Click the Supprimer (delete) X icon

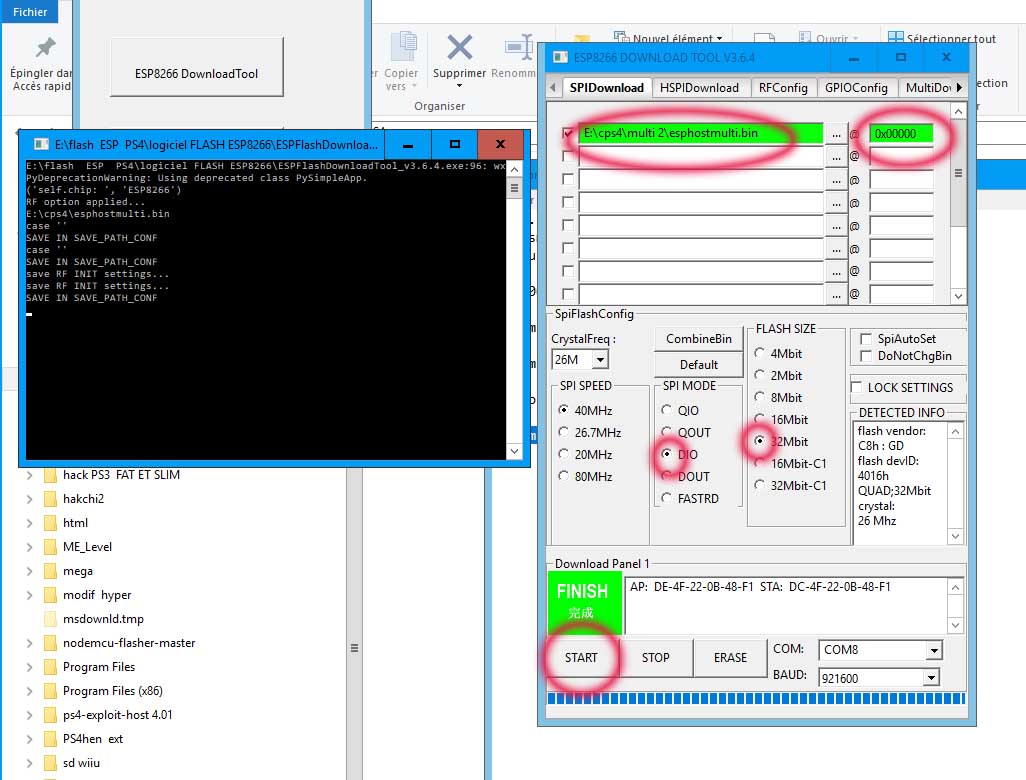click(459, 47)
